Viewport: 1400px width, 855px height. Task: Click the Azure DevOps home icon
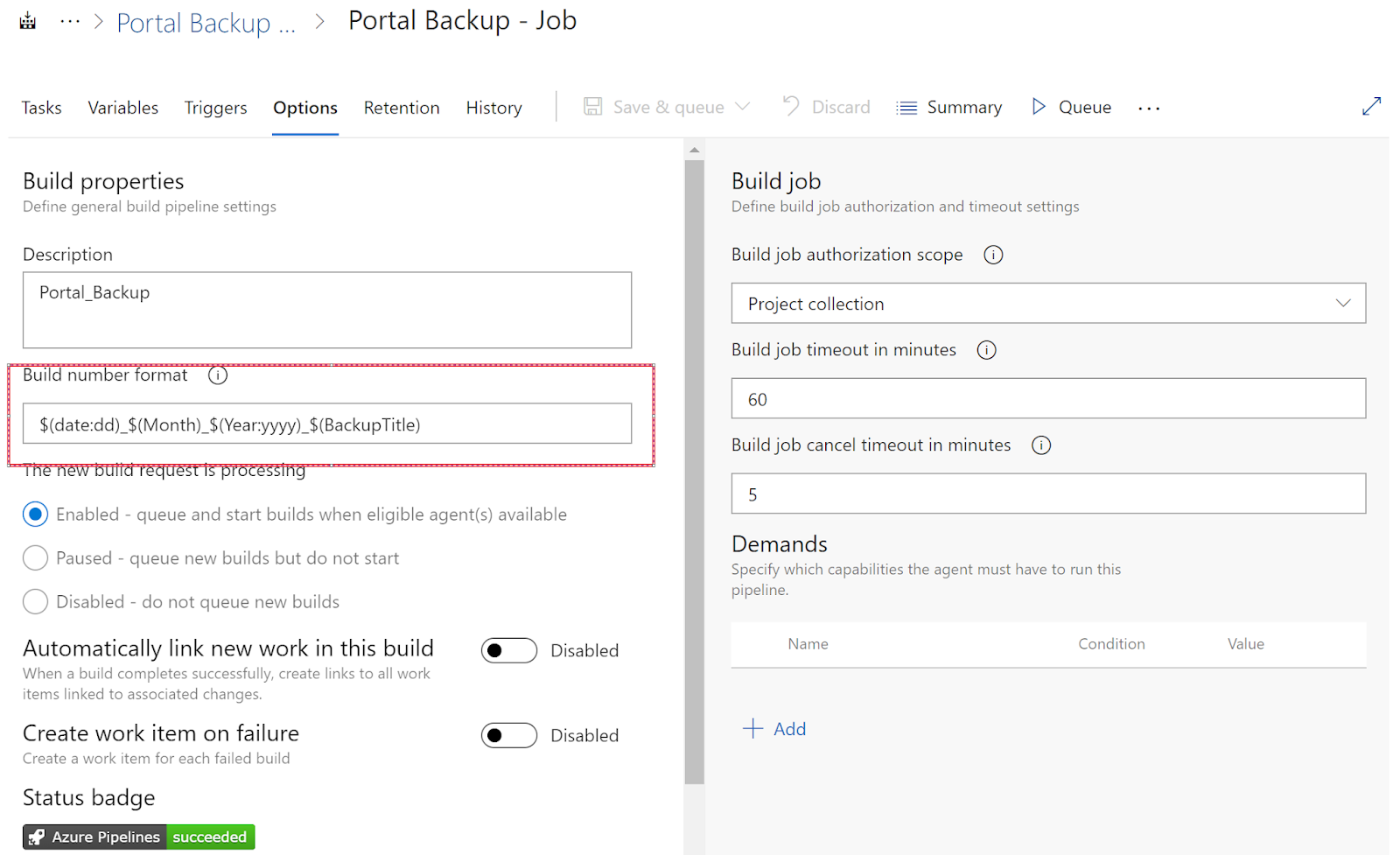(x=28, y=21)
